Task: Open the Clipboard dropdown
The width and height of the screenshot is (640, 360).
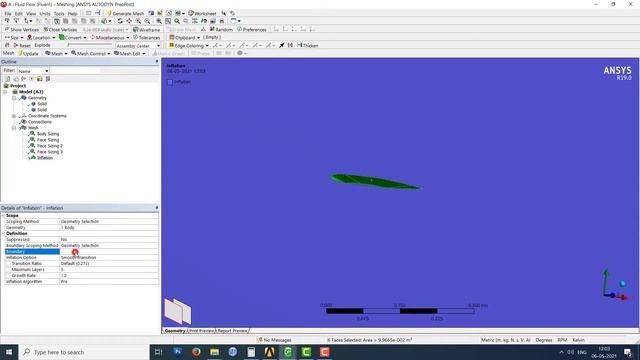Action: (184, 37)
